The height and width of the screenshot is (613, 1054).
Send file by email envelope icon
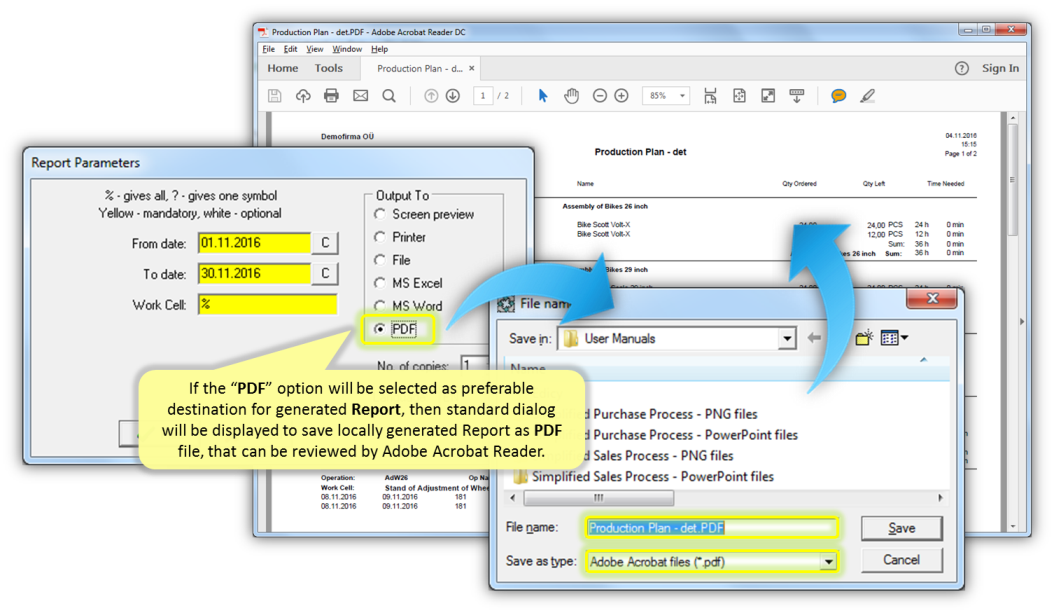click(360, 95)
